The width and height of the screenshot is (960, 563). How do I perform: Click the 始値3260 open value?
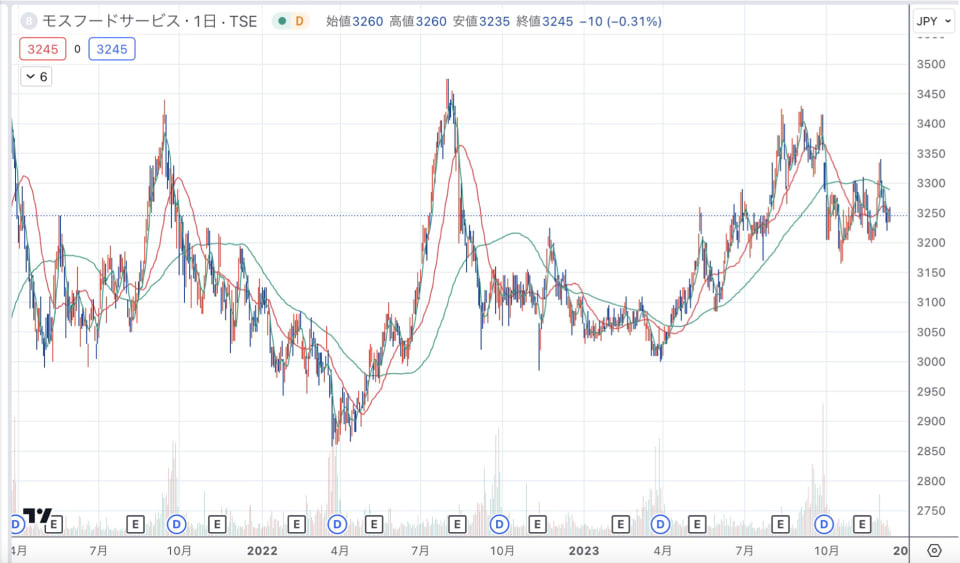pyautogui.click(x=354, y=21)
